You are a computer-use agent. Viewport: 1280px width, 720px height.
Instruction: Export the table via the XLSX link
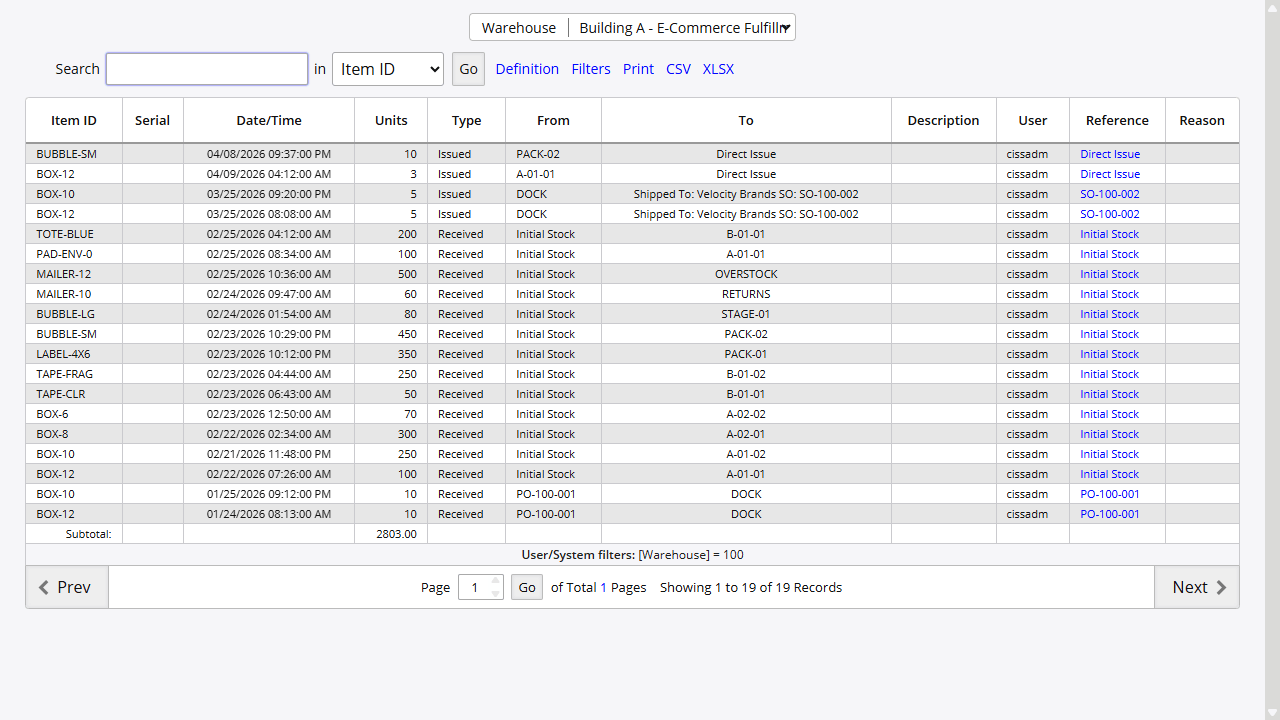tap(718, 69)
